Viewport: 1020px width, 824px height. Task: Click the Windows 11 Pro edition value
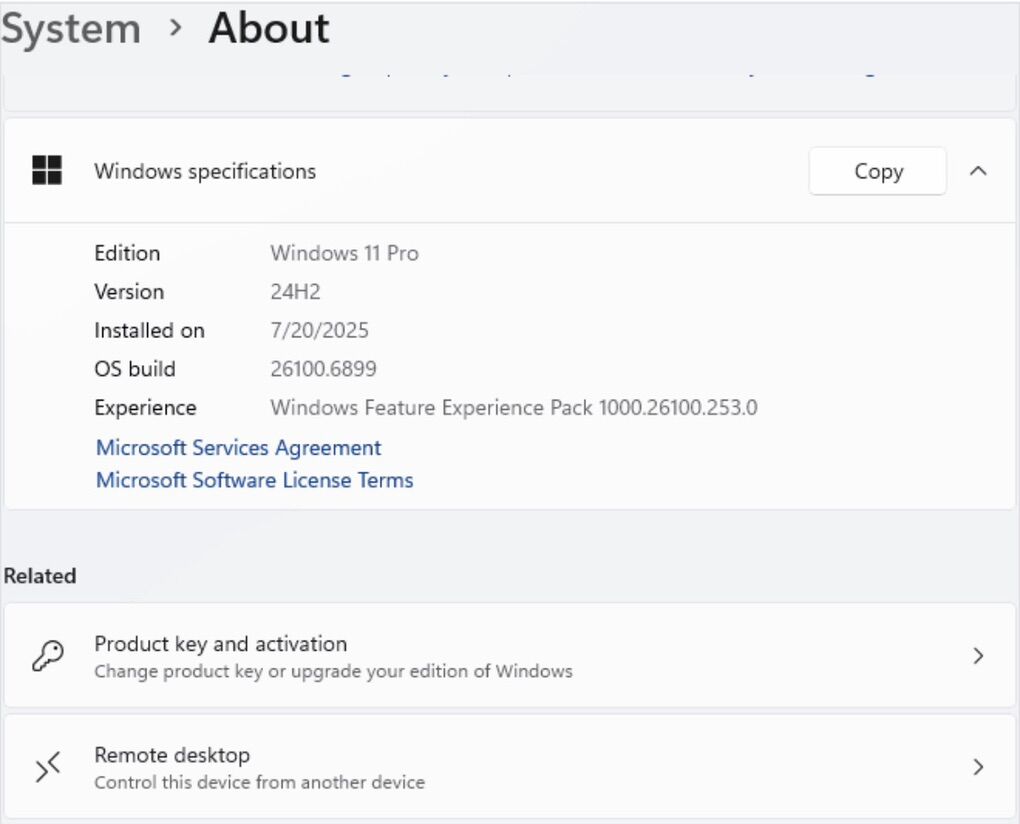344,253
